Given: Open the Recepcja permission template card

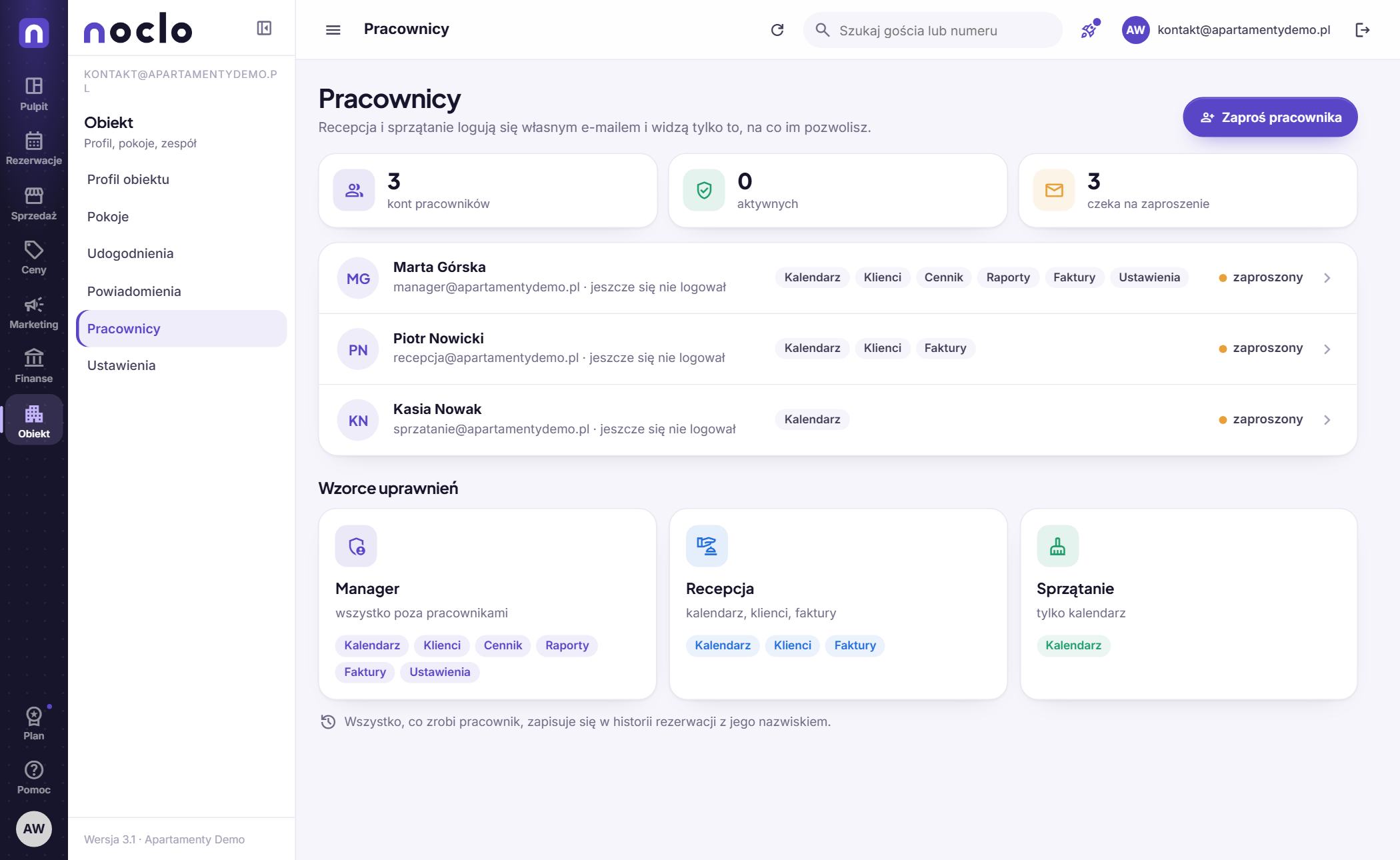Looking at the screenshot, I should pos(838,604).
